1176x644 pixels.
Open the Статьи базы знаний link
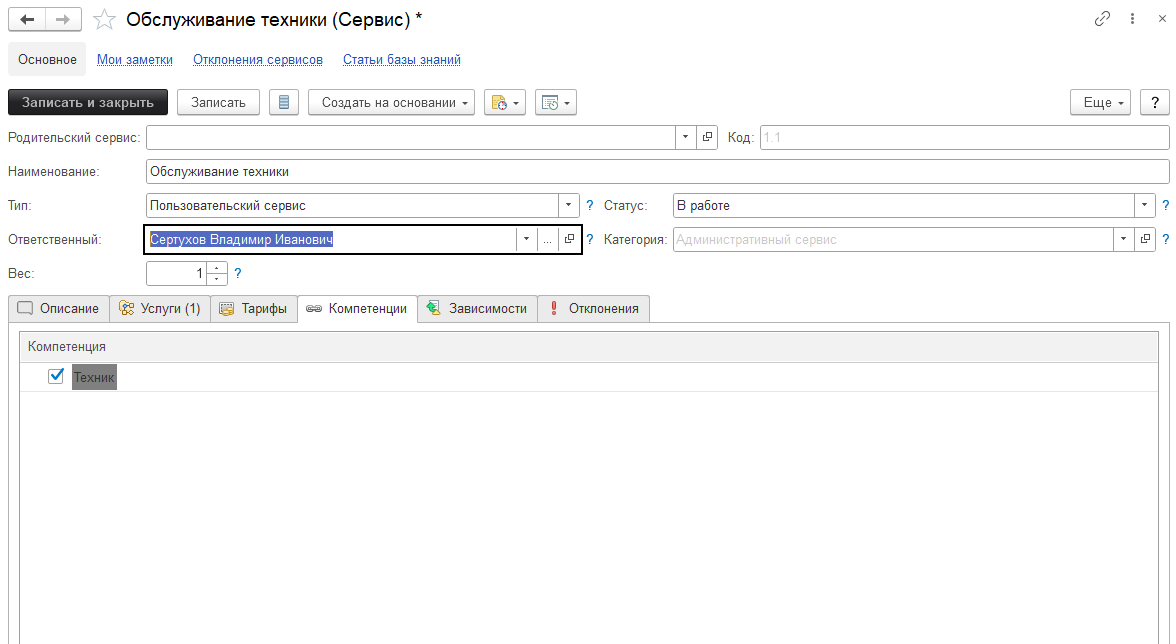(x=401, y=60)
